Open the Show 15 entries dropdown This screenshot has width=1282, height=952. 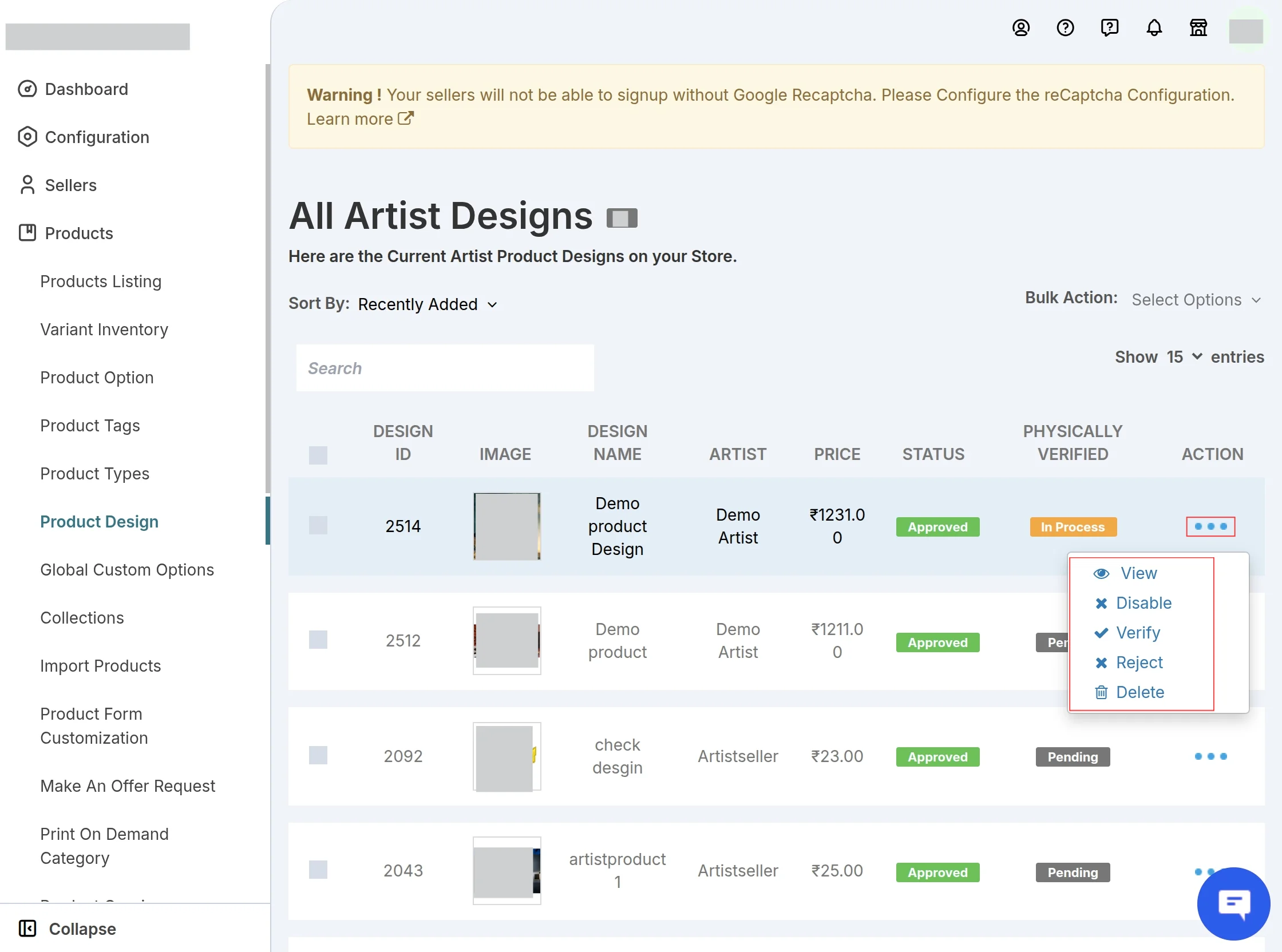click(x=1184, y=356)
